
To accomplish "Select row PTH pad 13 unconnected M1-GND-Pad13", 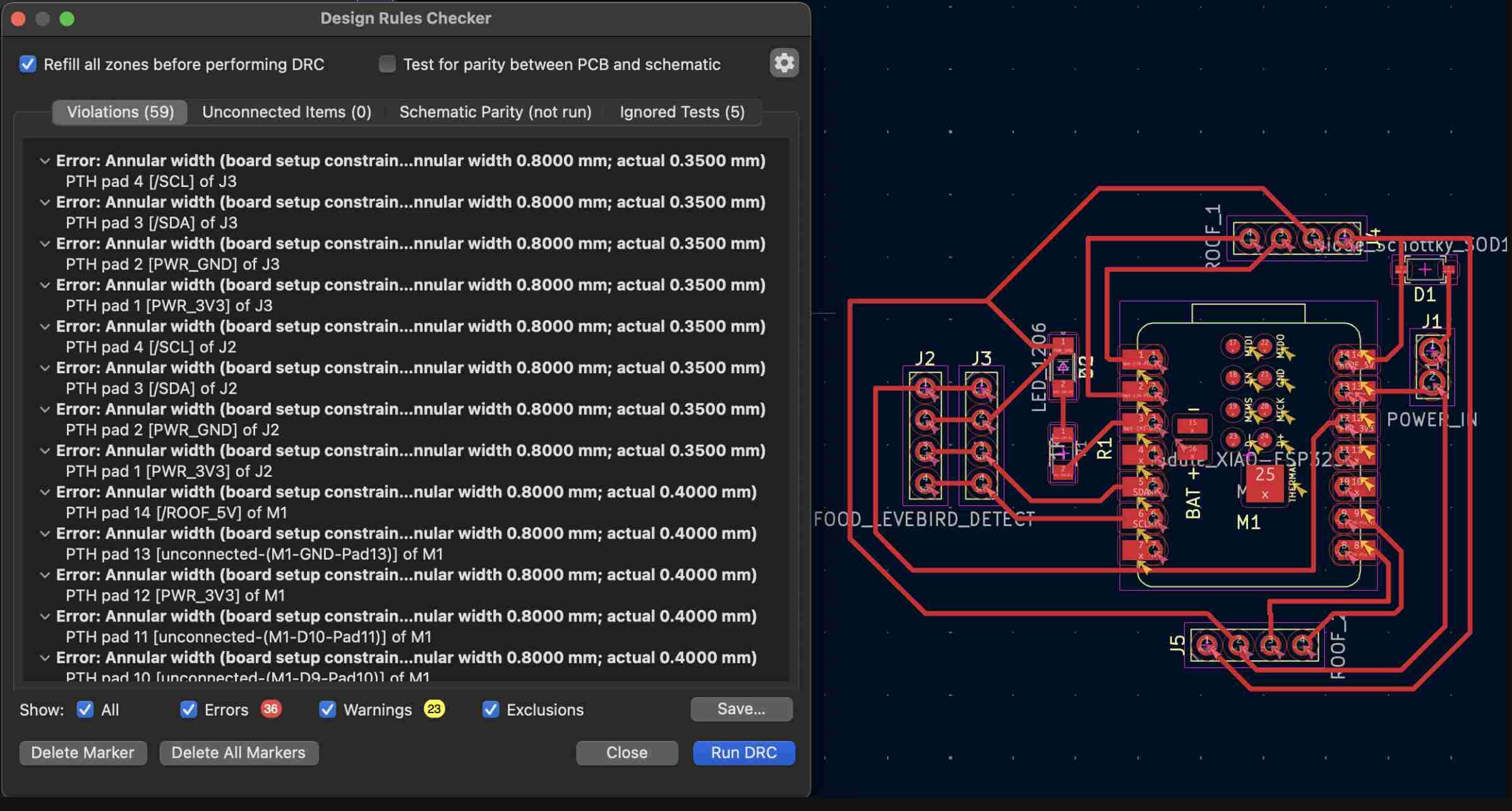I will [x=405, y=554].
